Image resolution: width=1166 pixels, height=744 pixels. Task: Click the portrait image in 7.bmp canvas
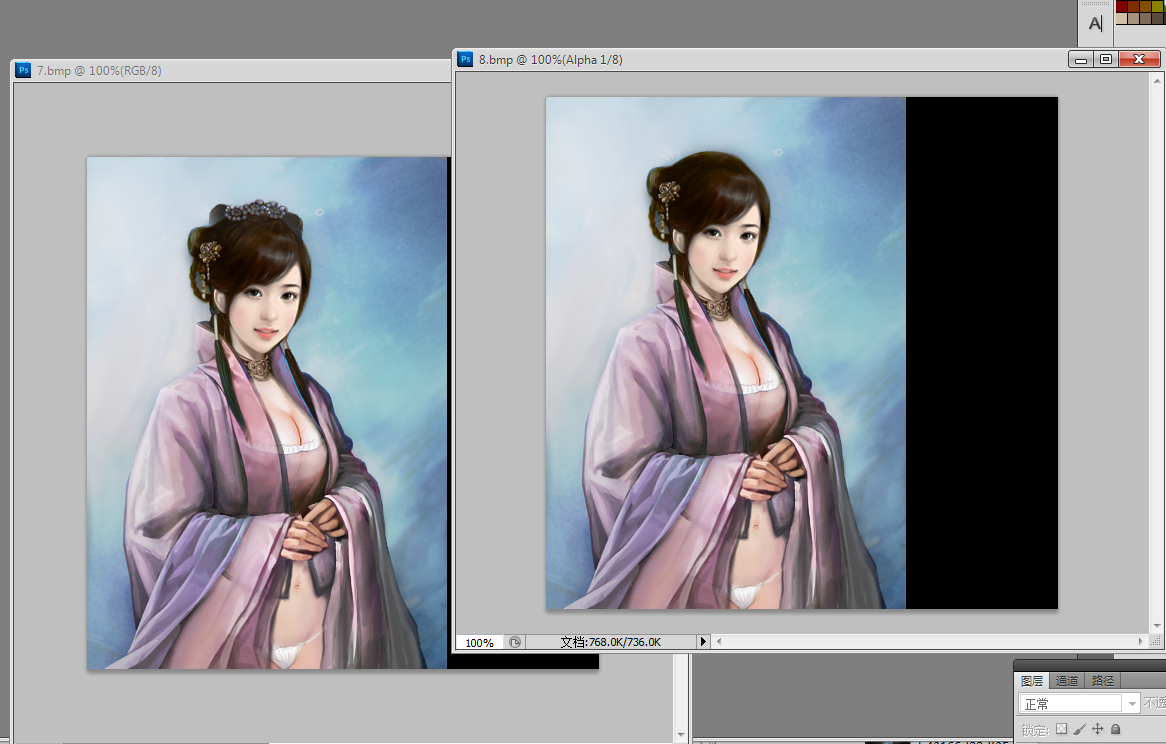tap(268, 413)
